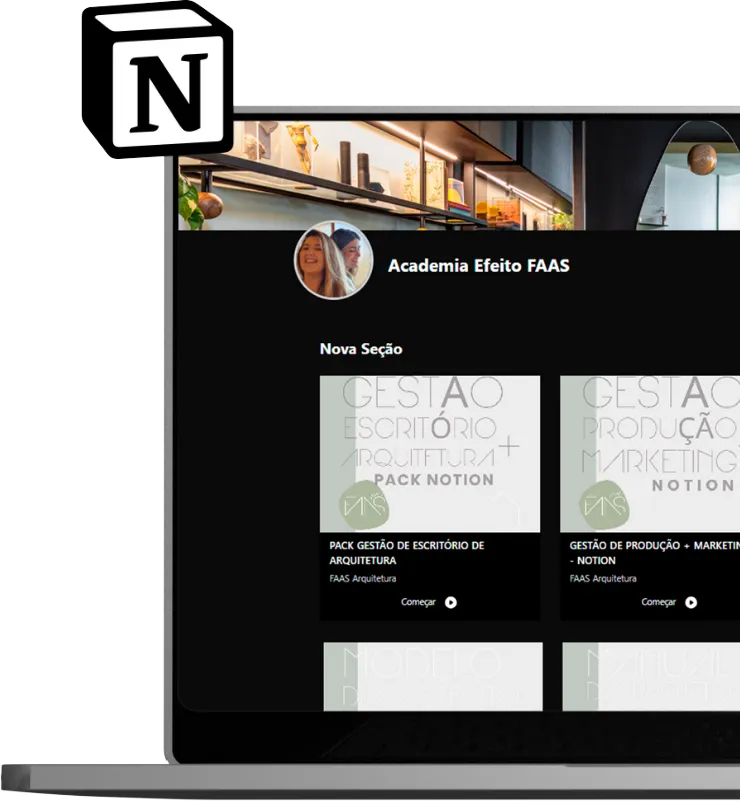
Task: Open the Academia Efeito FAAS profile avatar
Action: click(x=333, y=262)
